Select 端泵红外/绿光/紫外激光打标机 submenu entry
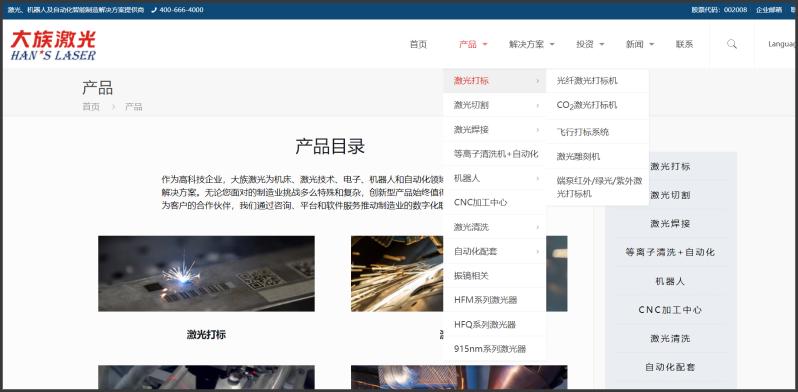 (597, 187)
